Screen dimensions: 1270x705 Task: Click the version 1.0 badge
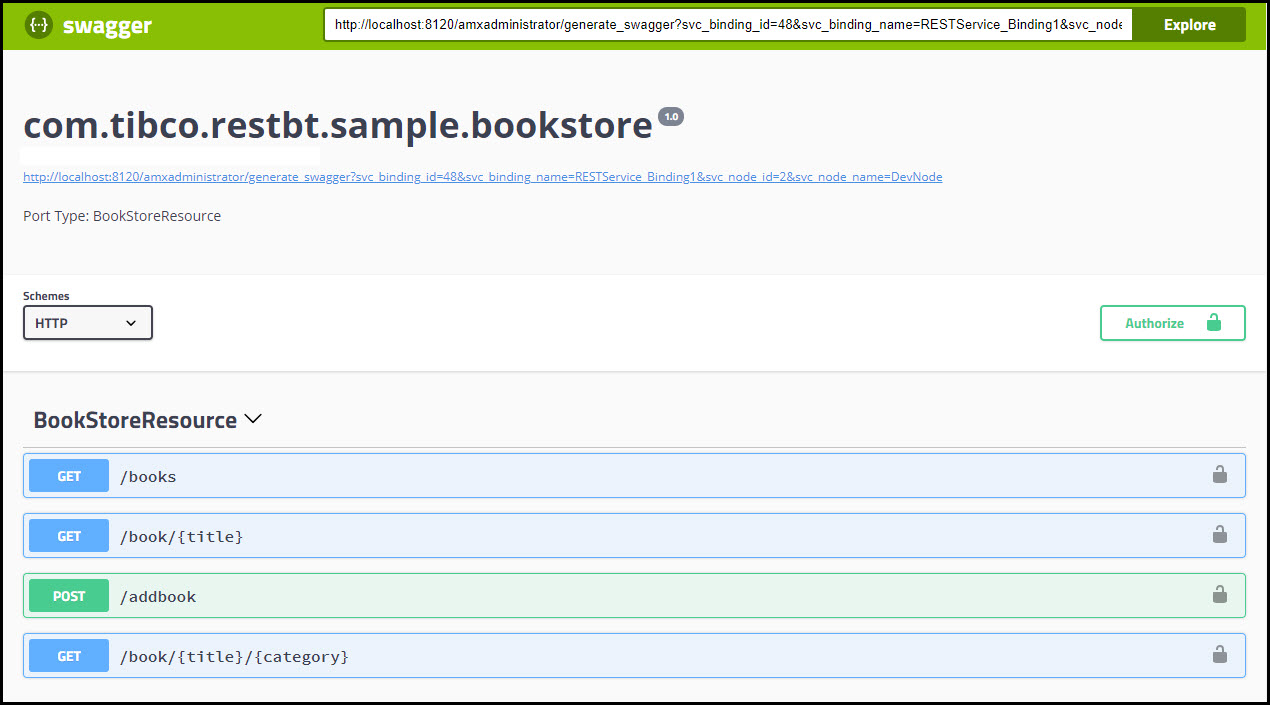pyautogui.click(x=671, y=117)
